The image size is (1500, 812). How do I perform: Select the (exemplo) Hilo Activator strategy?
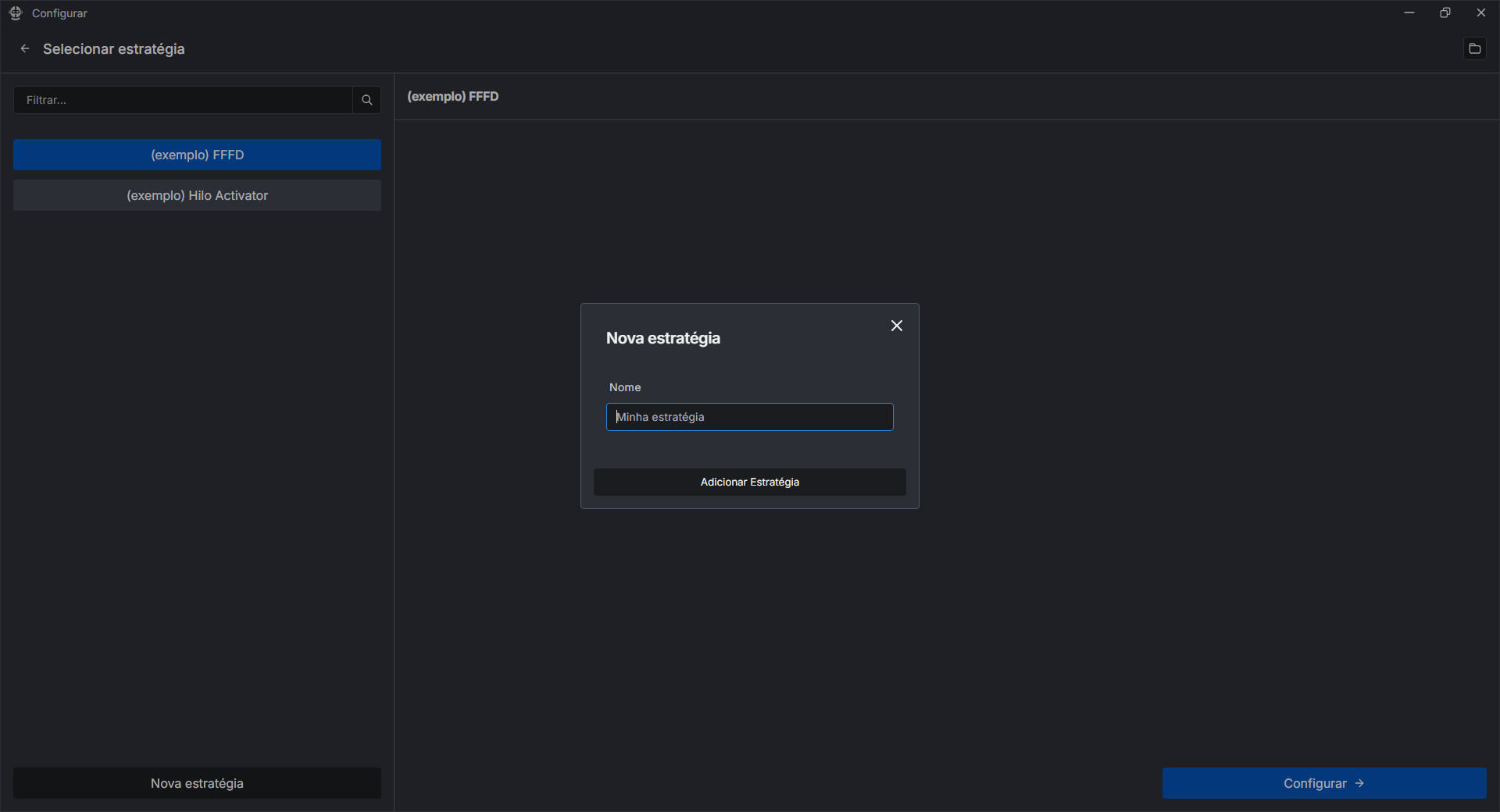[x=197, y=195]
